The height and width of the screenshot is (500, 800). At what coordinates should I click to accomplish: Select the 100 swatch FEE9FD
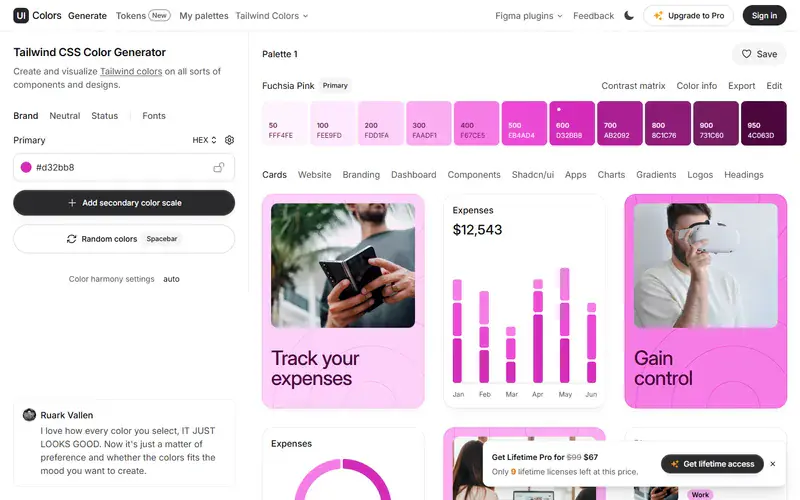tap(333, 123)
